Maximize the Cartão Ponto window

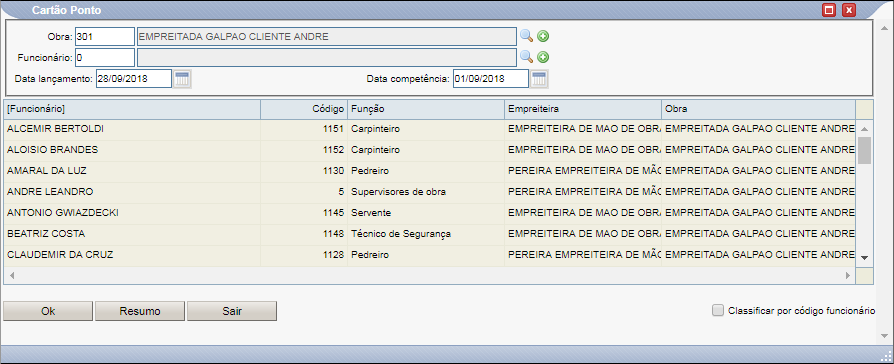pos(829,10)
